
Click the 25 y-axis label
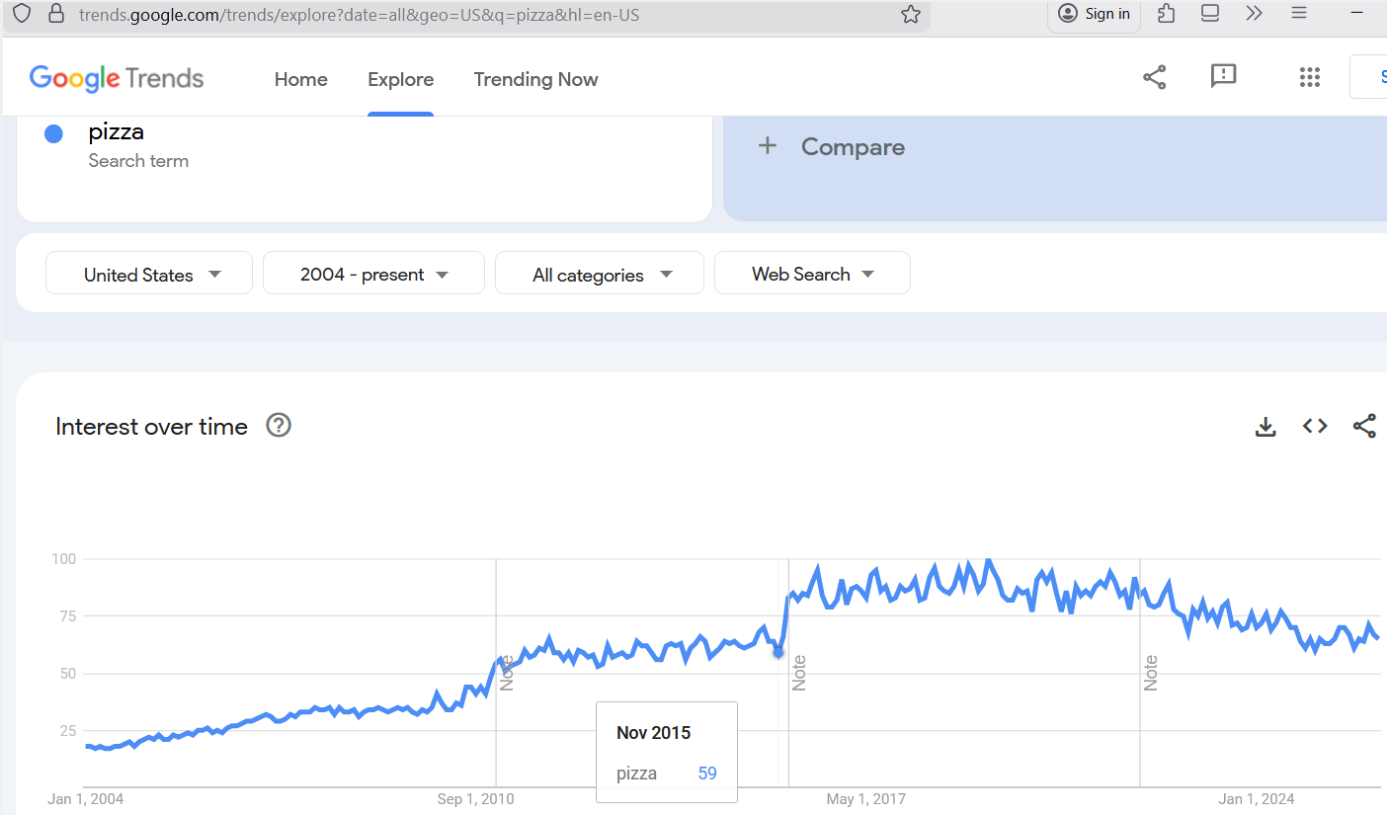pos(68,730)
